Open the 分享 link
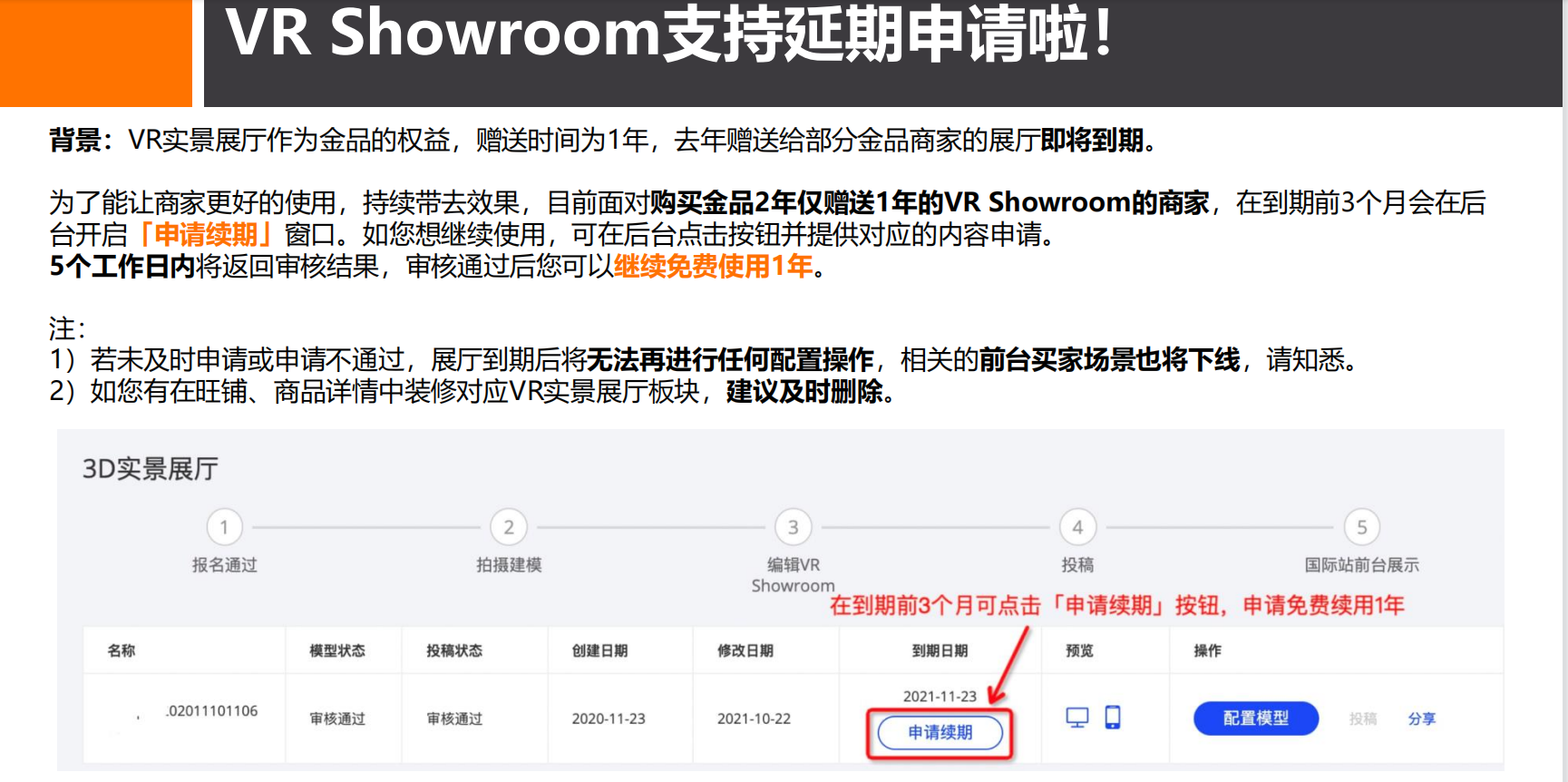The image size is (1568, 782). (1422, 718)
